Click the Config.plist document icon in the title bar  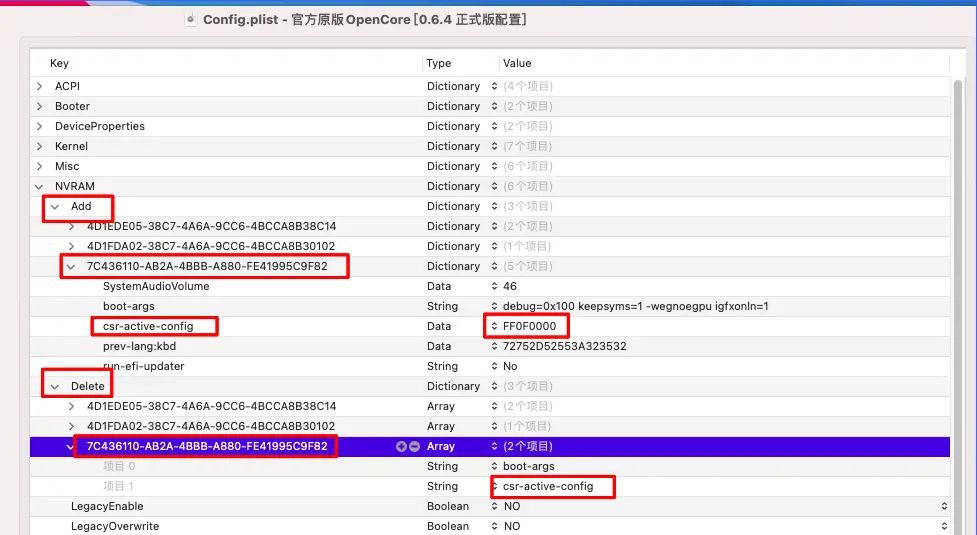(x=191, y=19)
